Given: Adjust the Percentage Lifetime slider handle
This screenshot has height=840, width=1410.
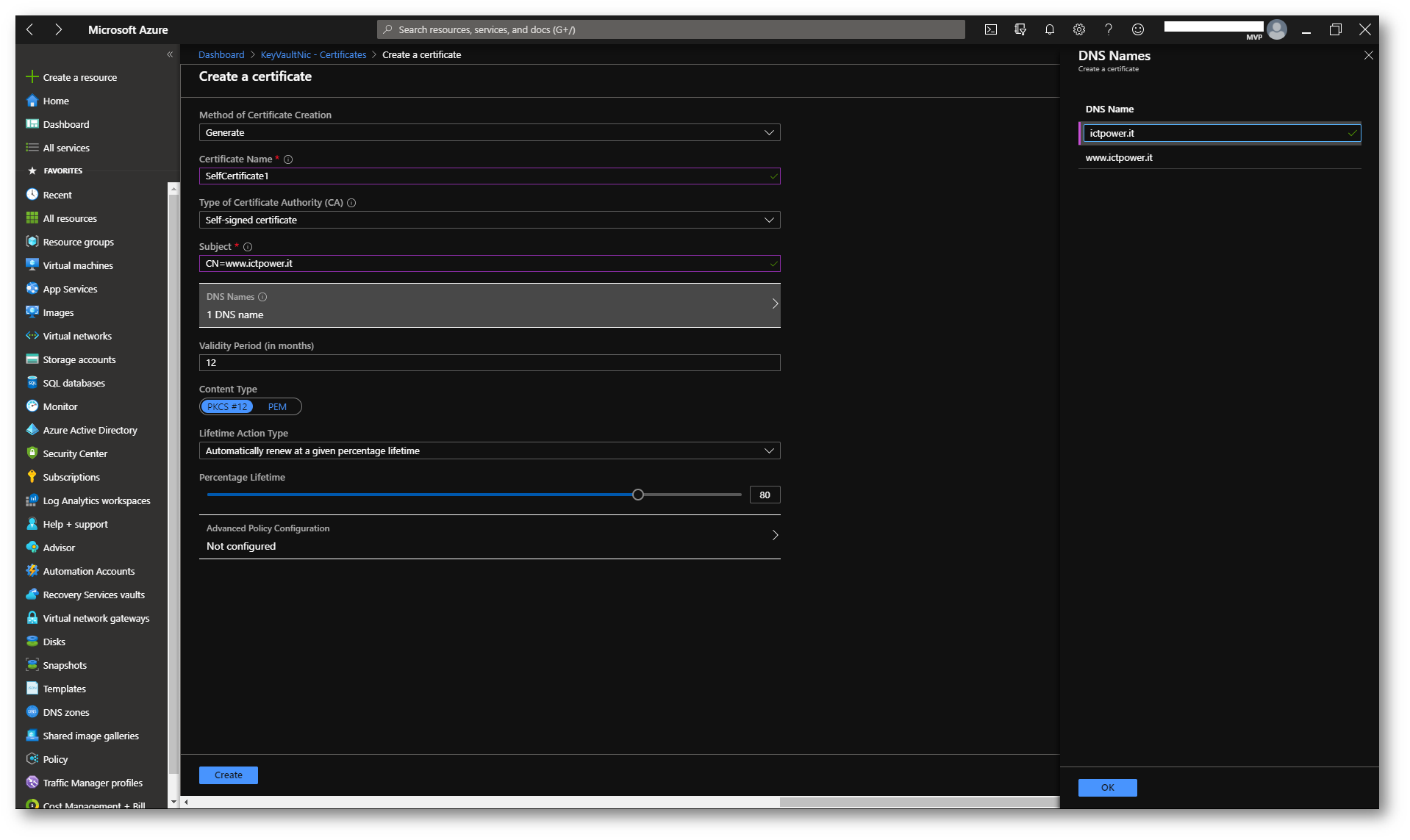Looking at the screenshot, I should coord(638,495).
